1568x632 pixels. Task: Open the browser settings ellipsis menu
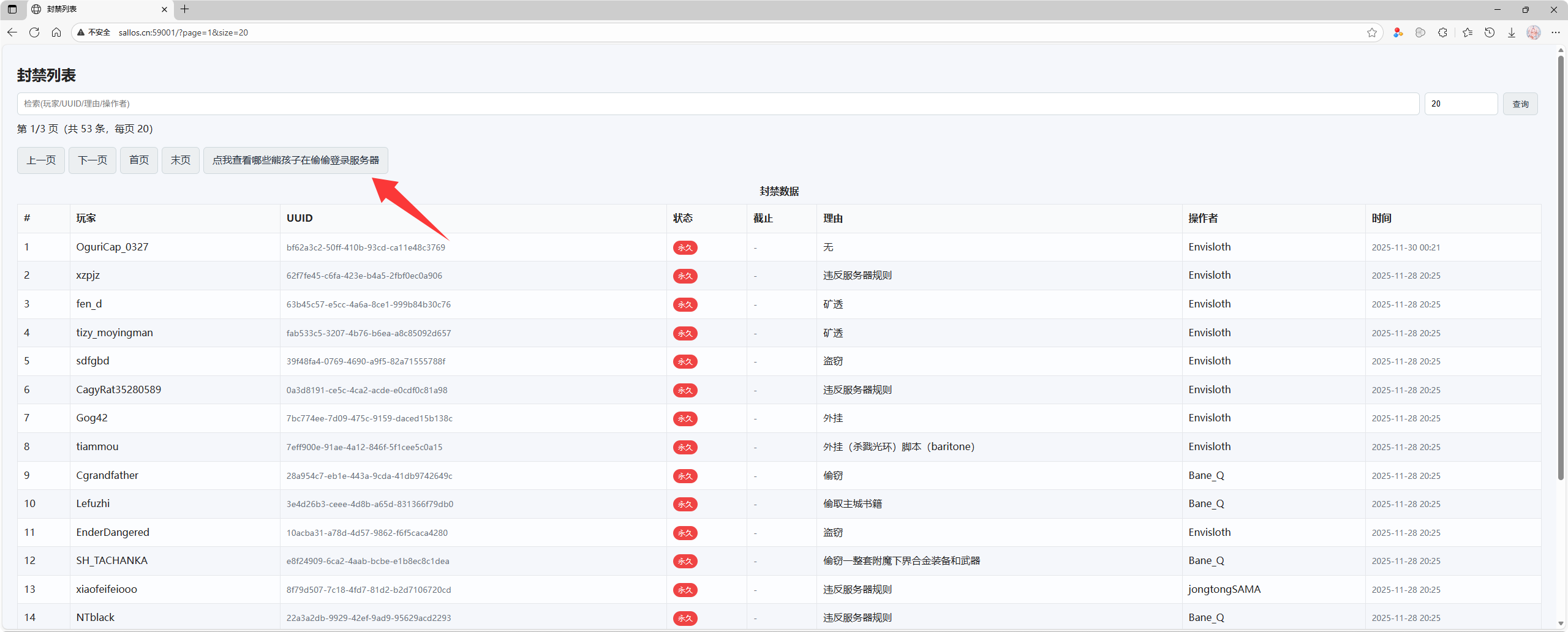click(x=1556, y=32)
